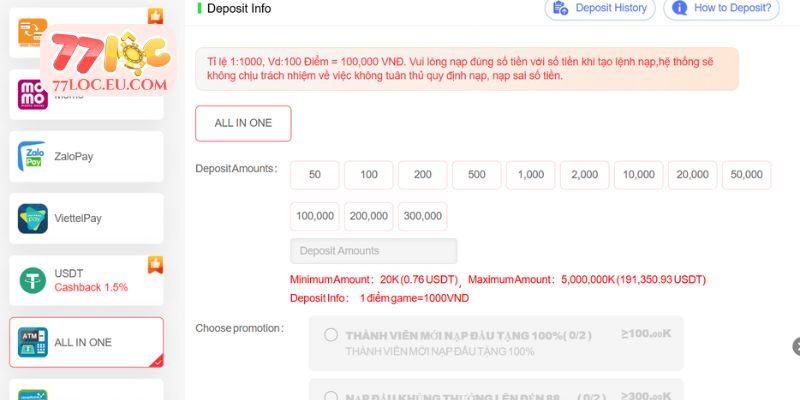Click the USDT Tether coin icon

tap(33, 280)
